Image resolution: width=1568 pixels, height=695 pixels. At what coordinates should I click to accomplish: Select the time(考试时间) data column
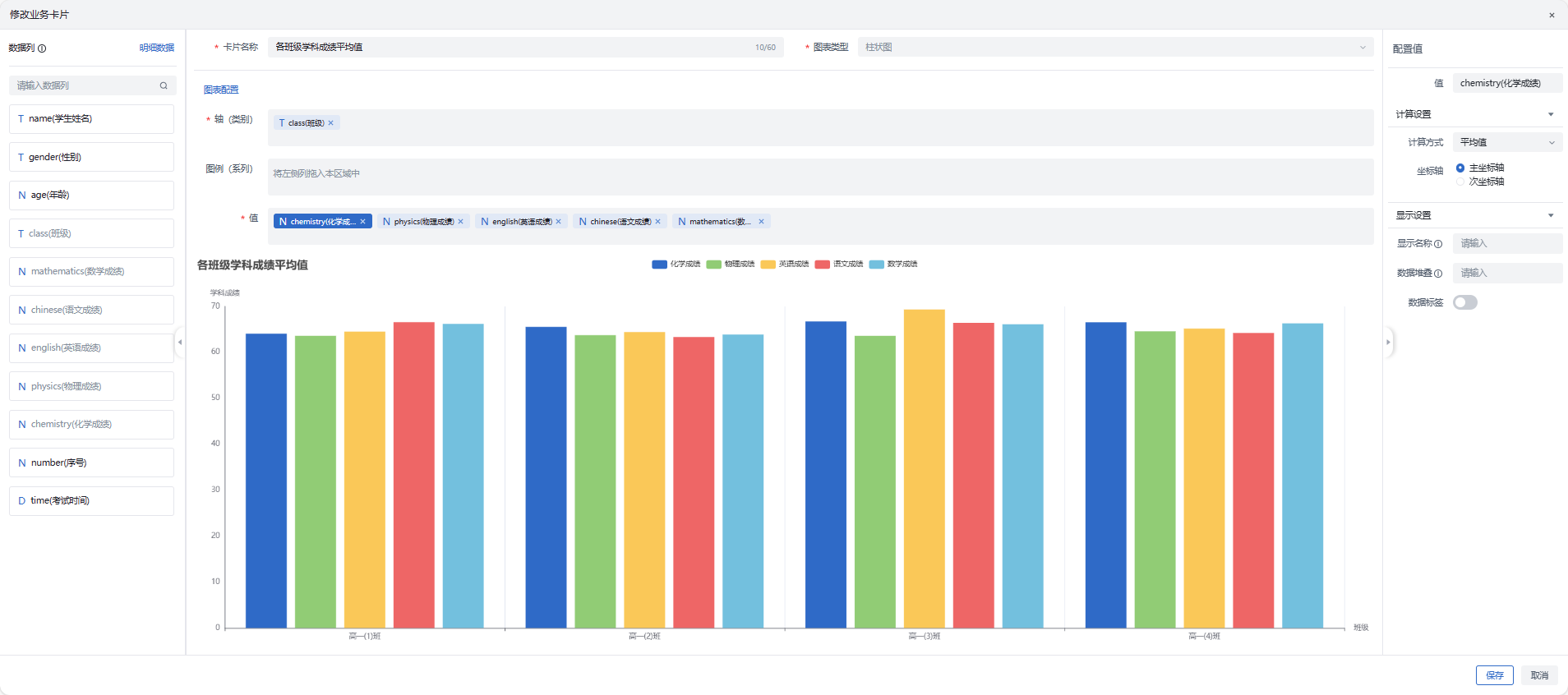(x=91, y=500)
